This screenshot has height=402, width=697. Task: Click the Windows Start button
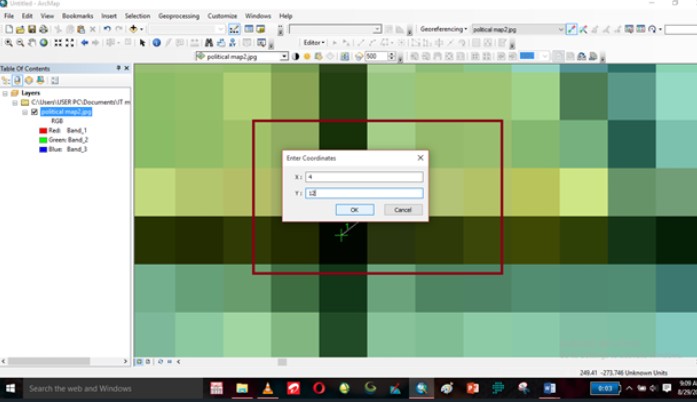[x=10, y=389]
